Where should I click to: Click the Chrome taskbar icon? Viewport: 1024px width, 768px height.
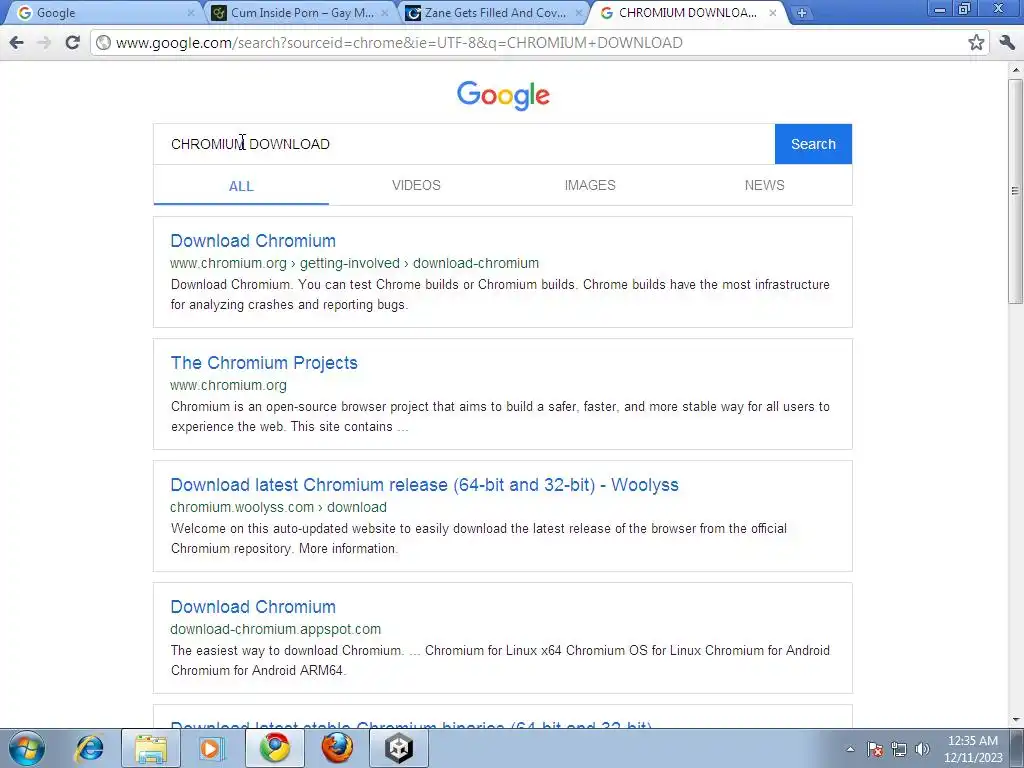pos(275,748)
